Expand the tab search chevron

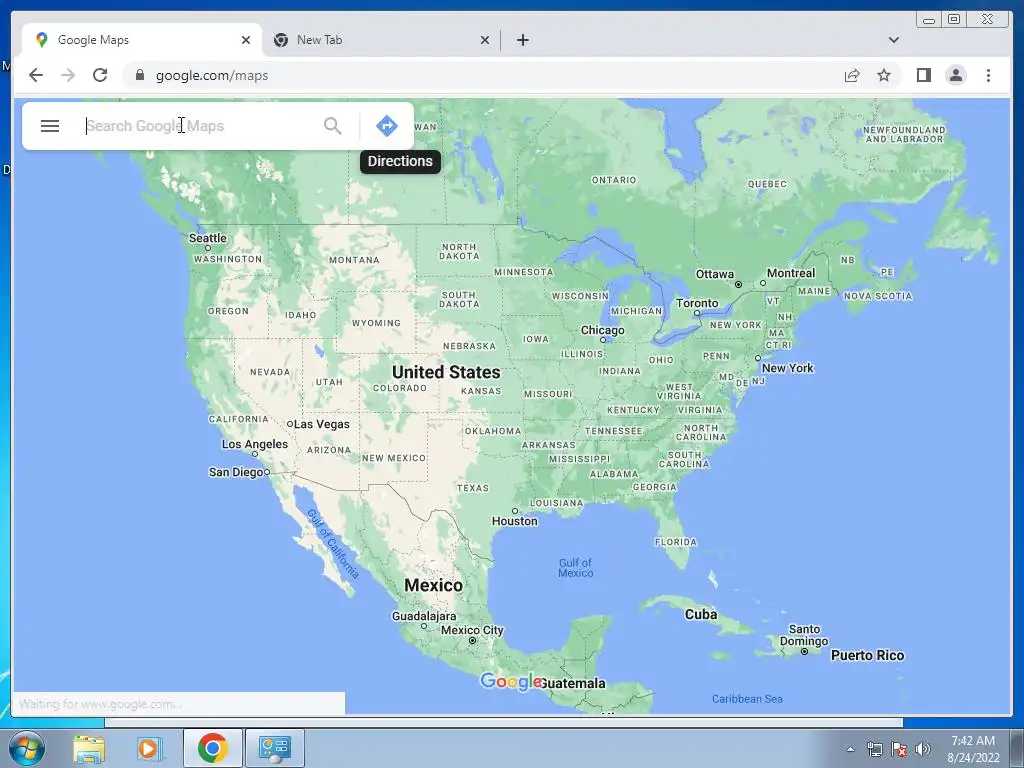tap(893, 40)
